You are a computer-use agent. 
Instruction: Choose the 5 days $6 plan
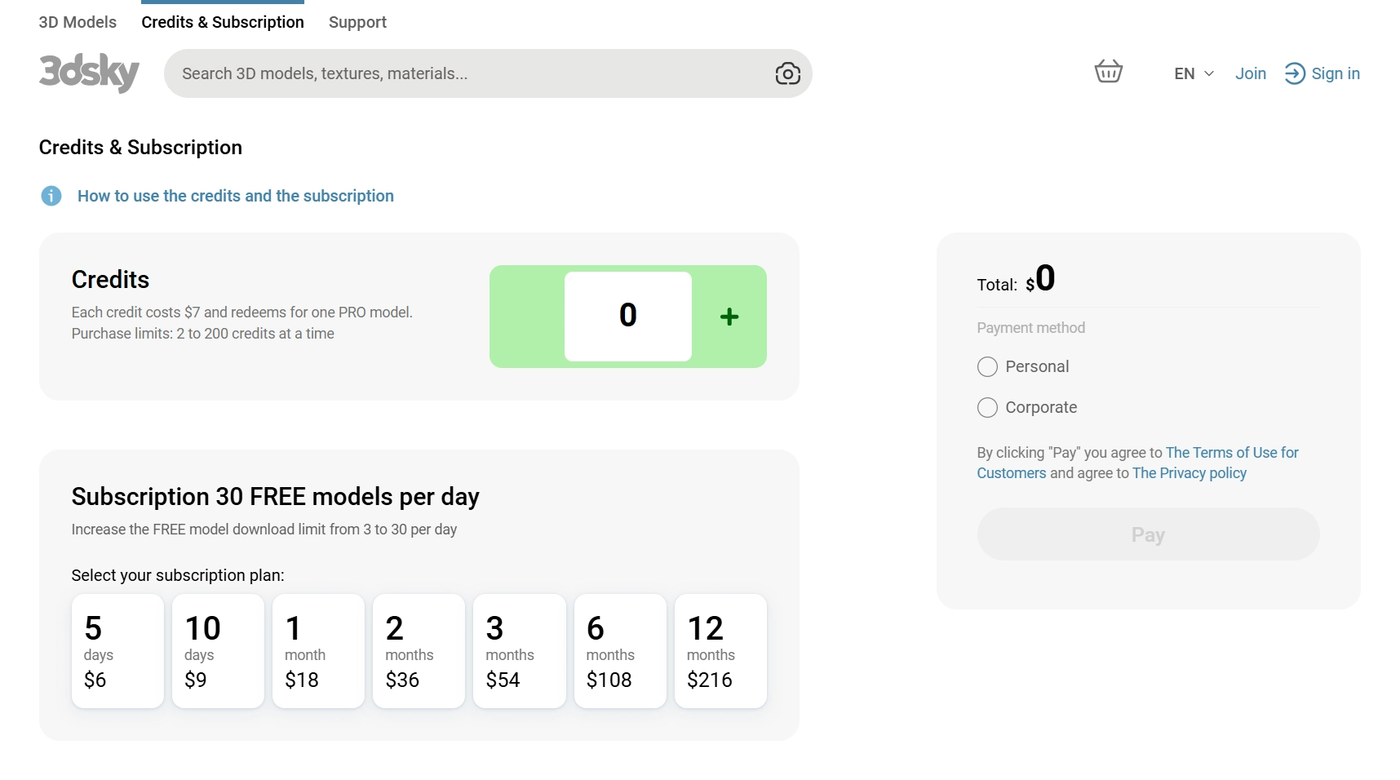pos(117,651)
